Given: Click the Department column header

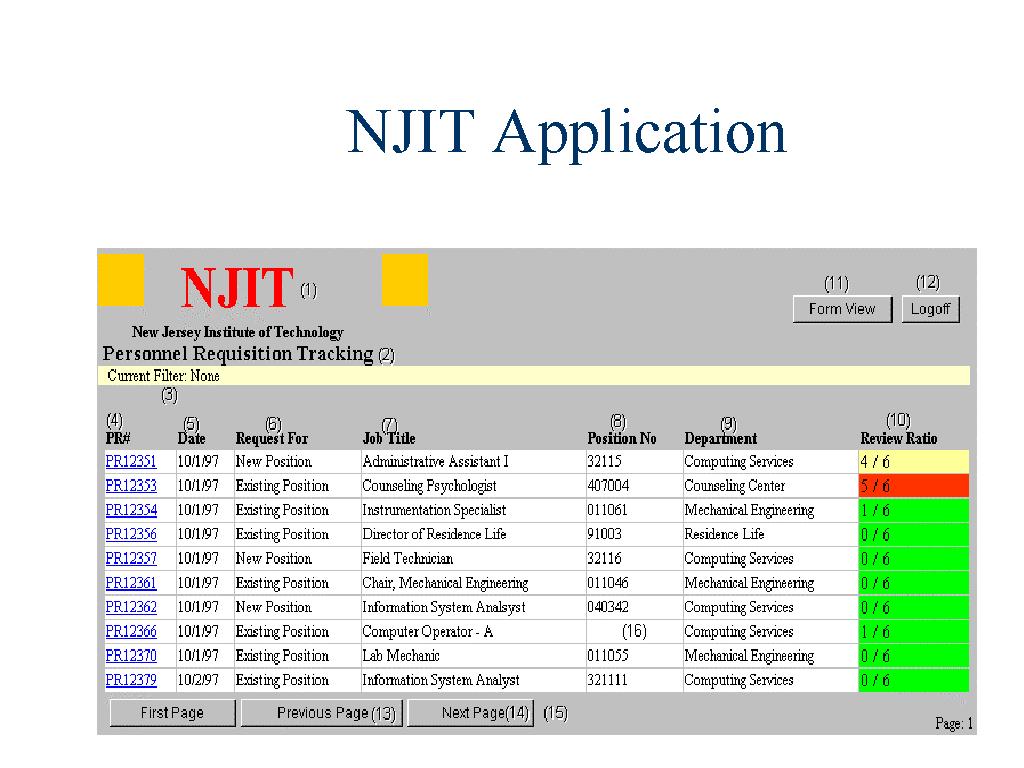Looking at the screenshot, I should click(x=720, y=438).
